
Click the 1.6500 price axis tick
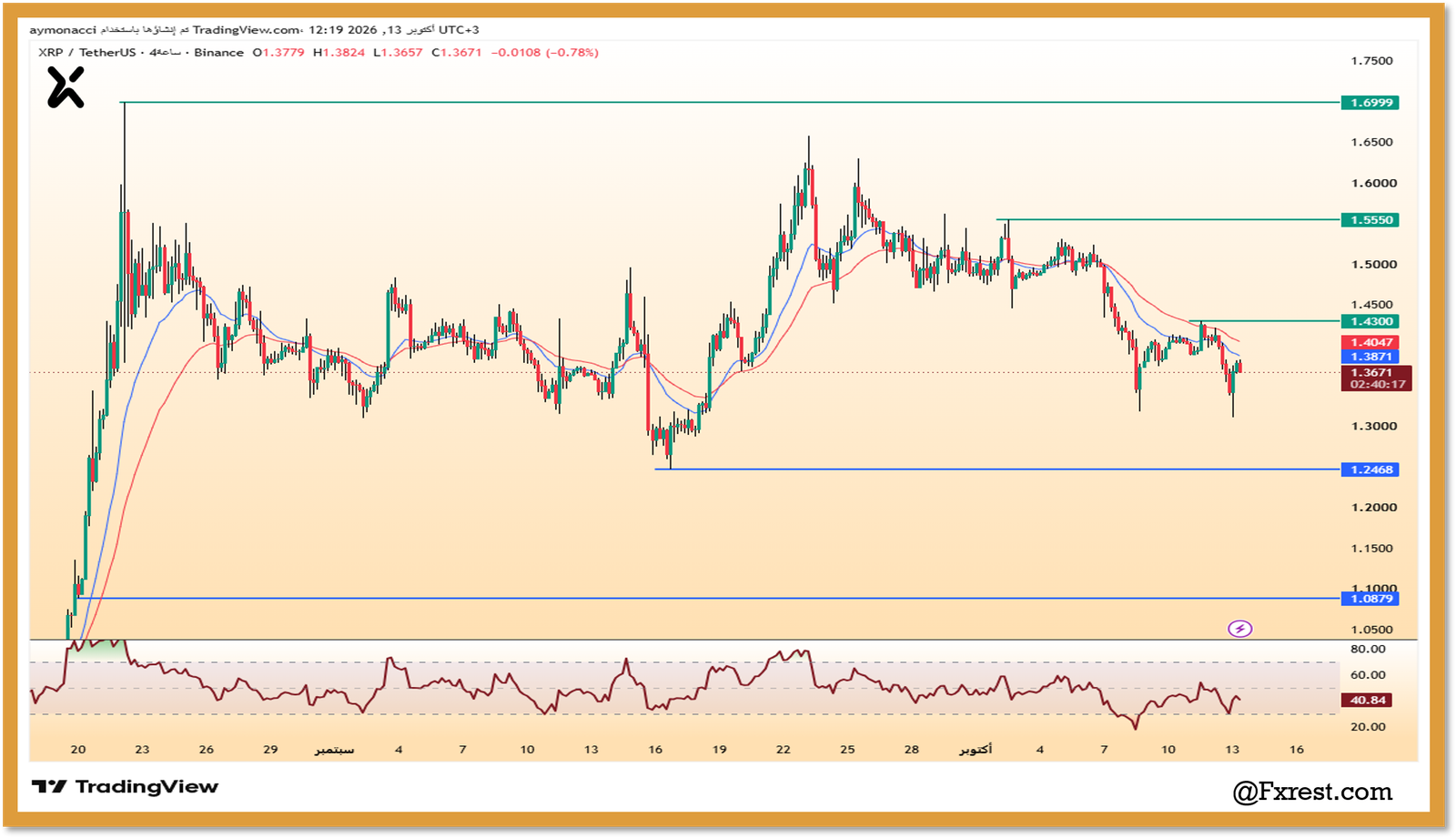[1371, 142]
